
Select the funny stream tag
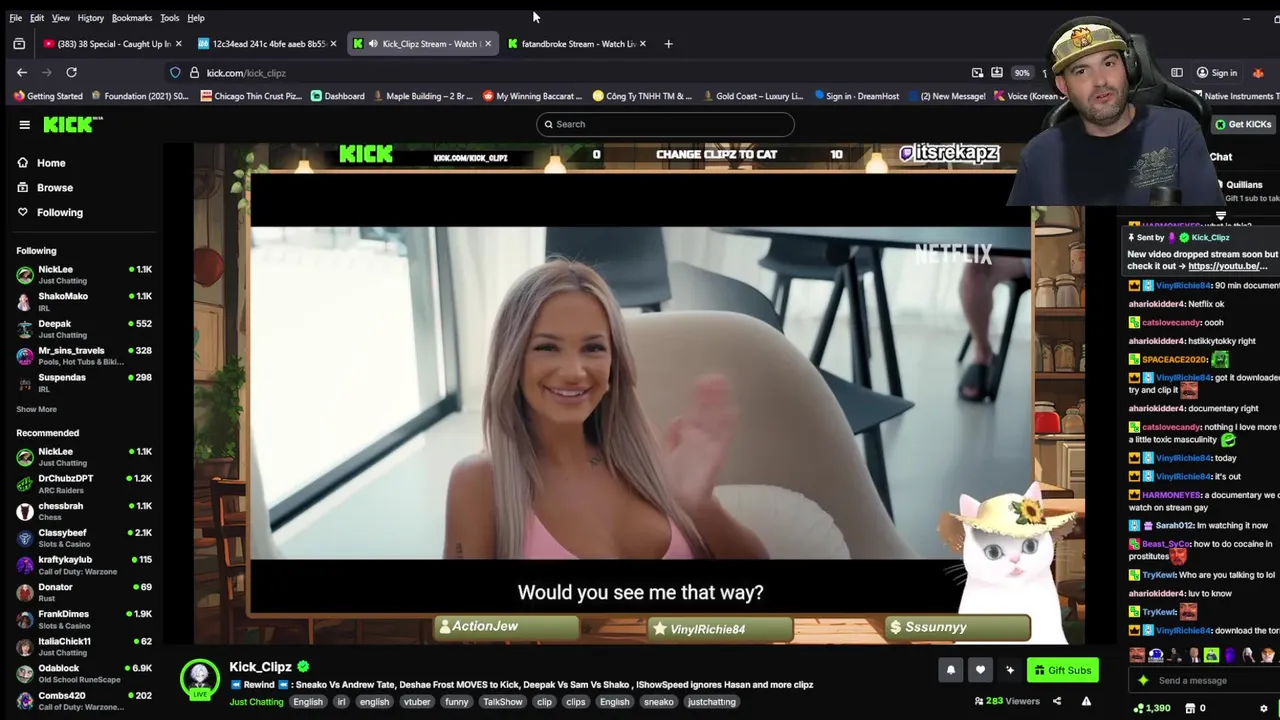(x=457, y=702)
